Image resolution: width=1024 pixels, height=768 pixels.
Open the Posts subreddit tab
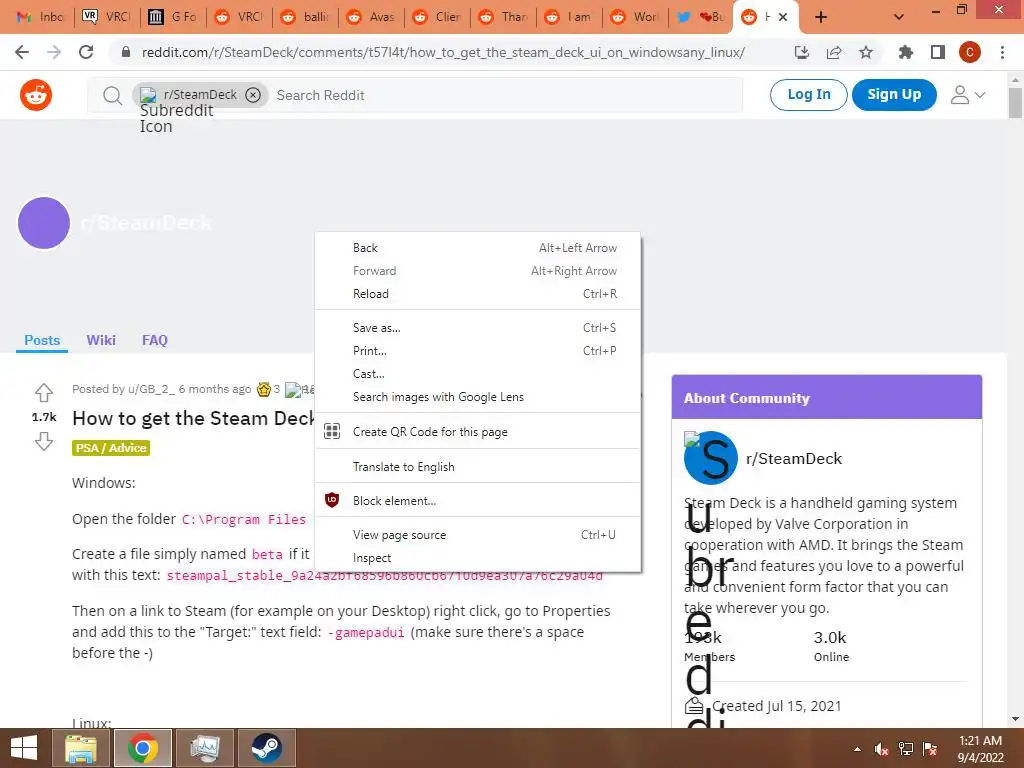[x=42, y=340]
